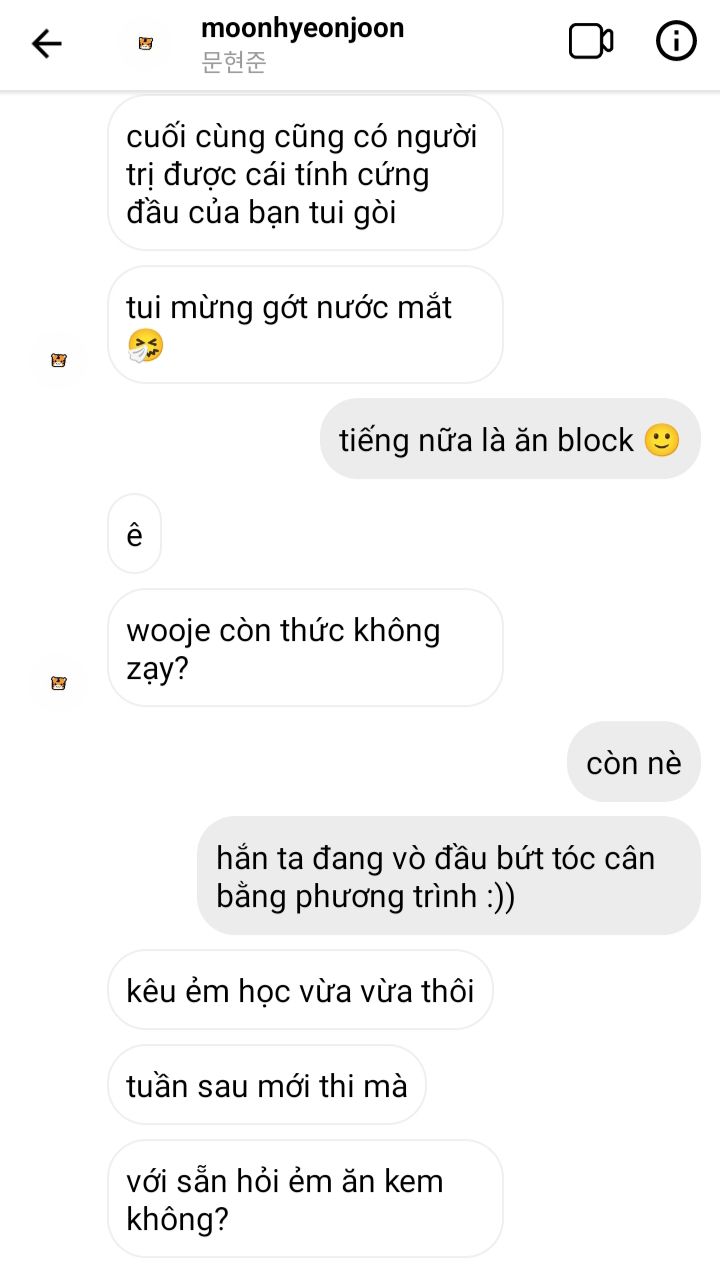Tap the avatar beside 'wooje còn thức không'

pyautogui.click(x=59, y=683)
